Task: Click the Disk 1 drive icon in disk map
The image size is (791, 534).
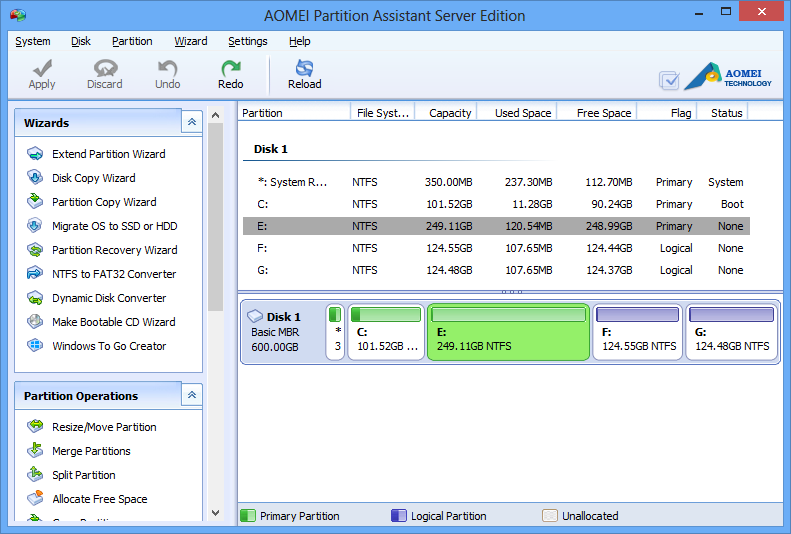Action: point(255,316)
